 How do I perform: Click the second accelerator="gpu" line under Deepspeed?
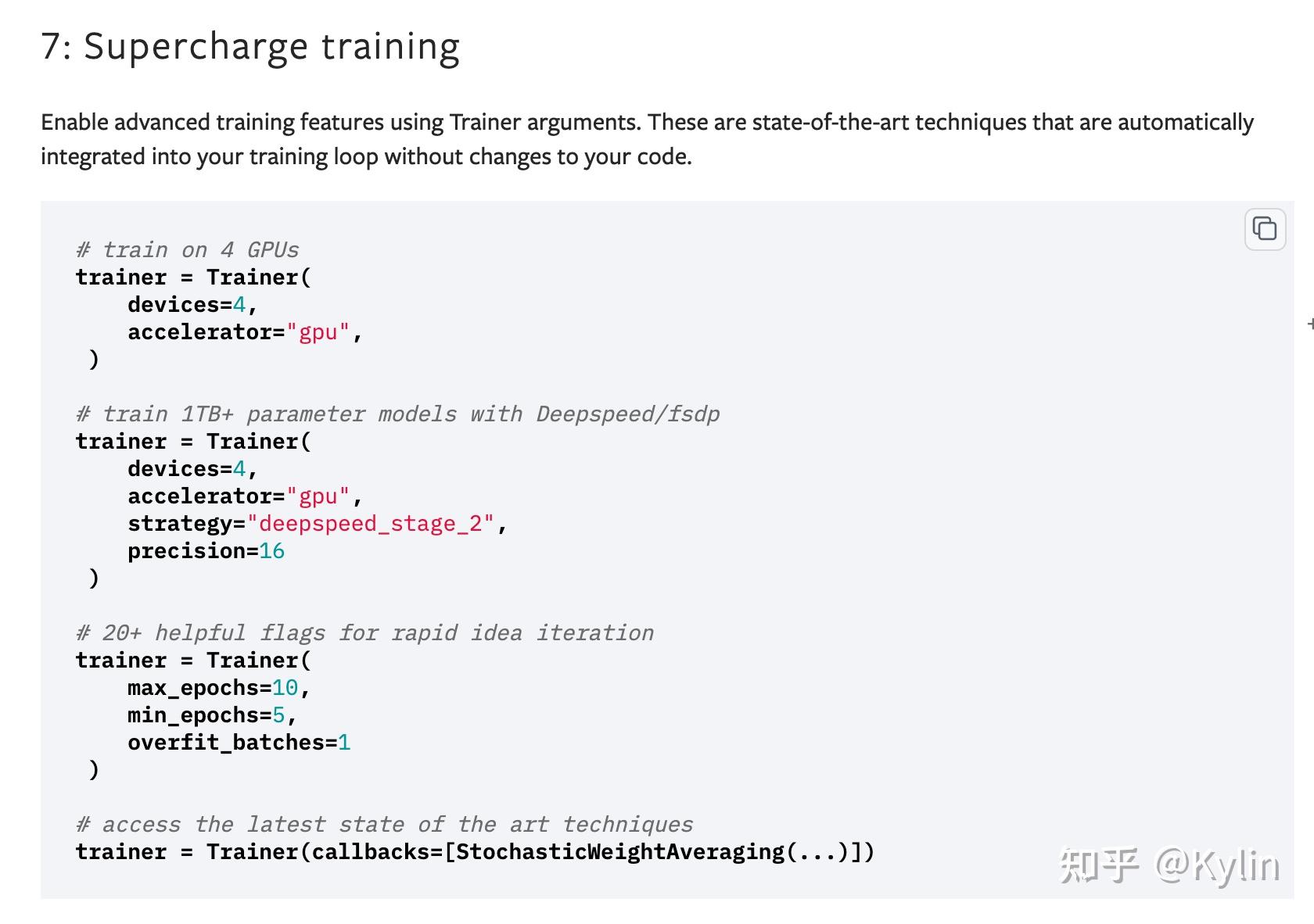245,496
